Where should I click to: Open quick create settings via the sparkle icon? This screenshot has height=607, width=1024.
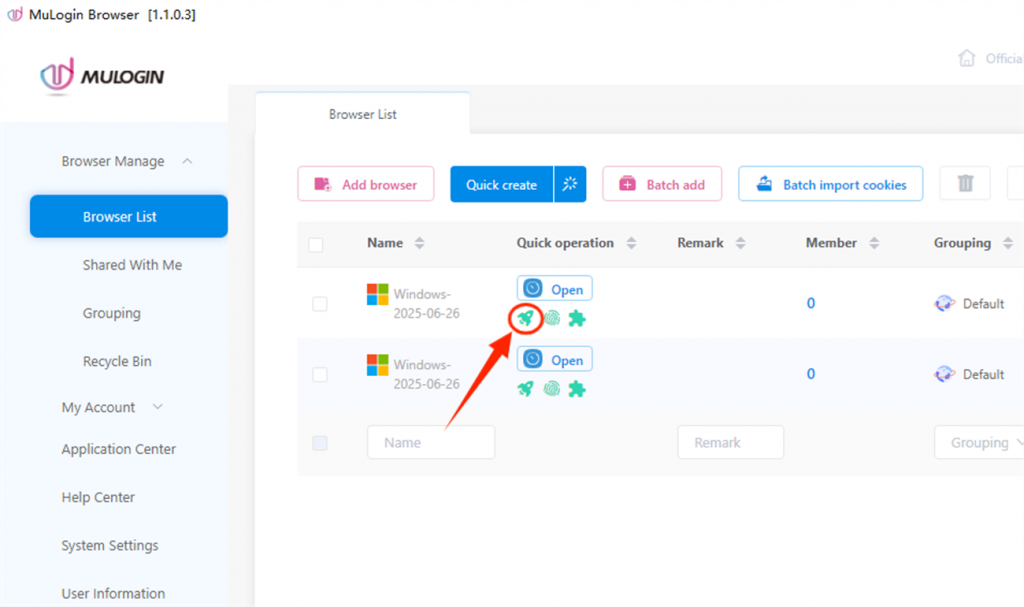[x=569, y=184]
